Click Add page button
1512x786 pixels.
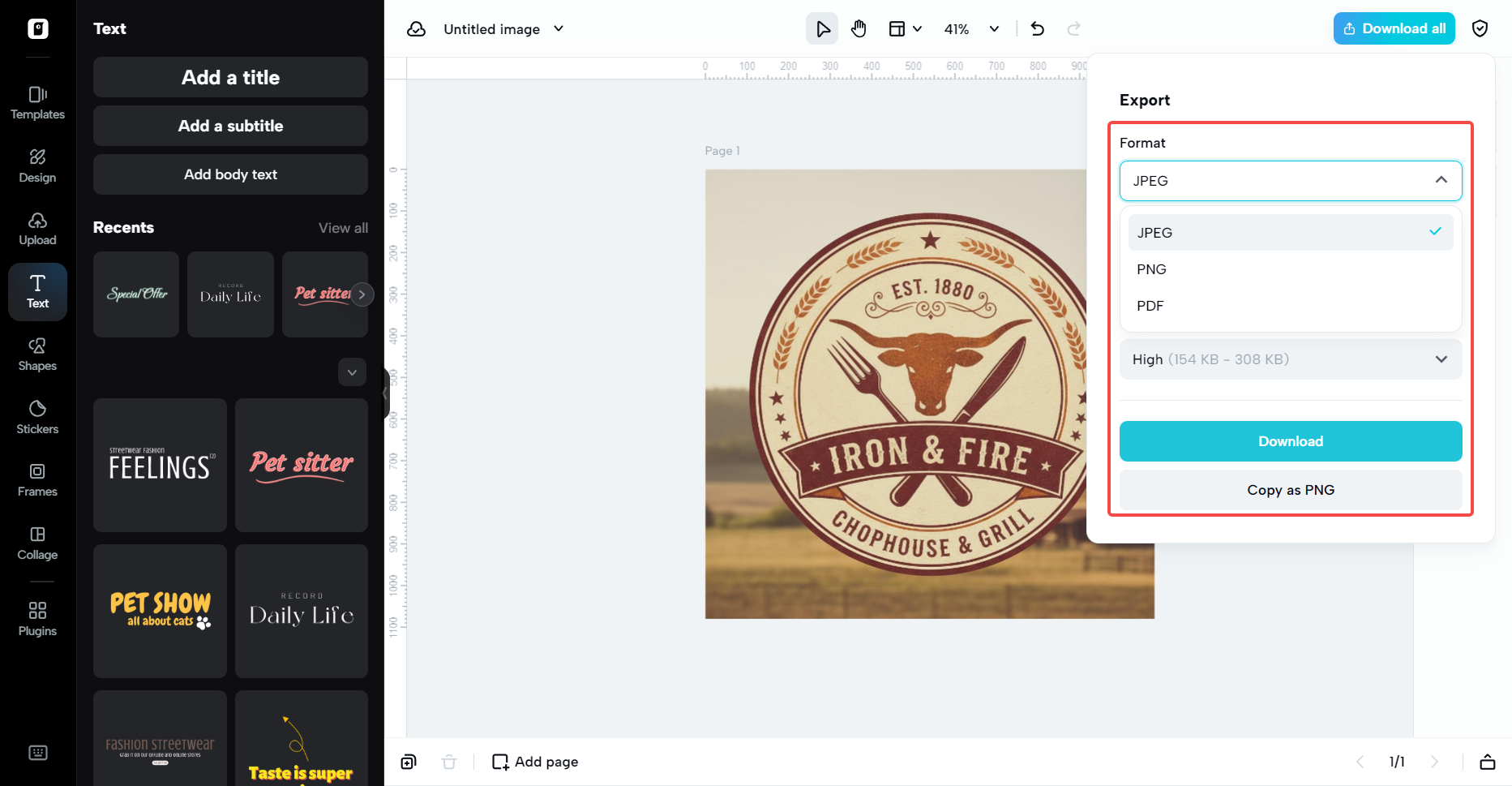click(535, 762)
